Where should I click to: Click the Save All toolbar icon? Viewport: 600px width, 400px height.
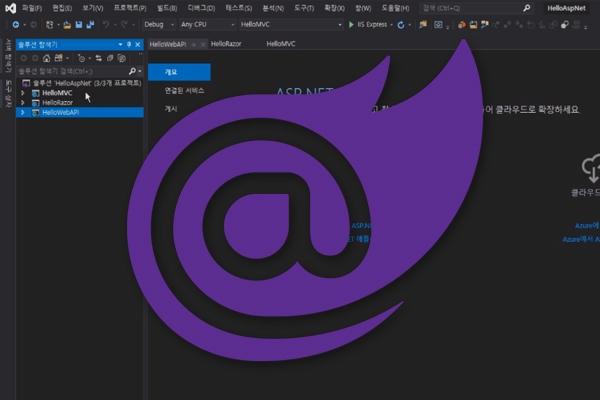pyautogui.click(x=90, y=24)
